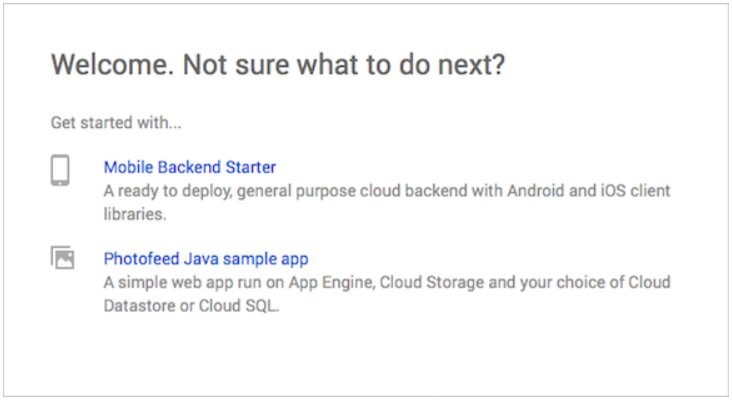The height and width of the screenshot is (400, 732).
Task: Click the word 'Photofeed' in the link
Action: point(137,258)
